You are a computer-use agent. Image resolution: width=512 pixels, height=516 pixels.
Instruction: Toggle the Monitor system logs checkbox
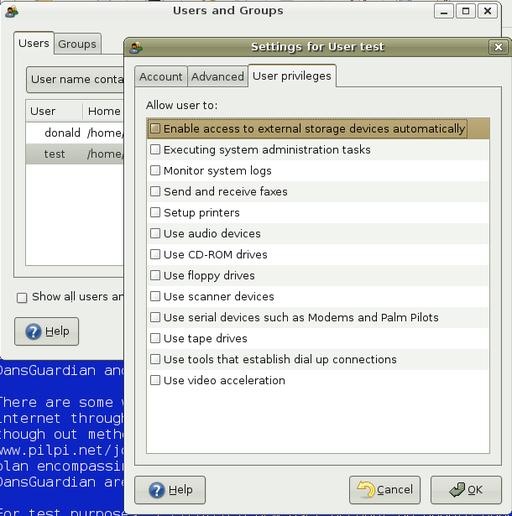coord(155,170)
